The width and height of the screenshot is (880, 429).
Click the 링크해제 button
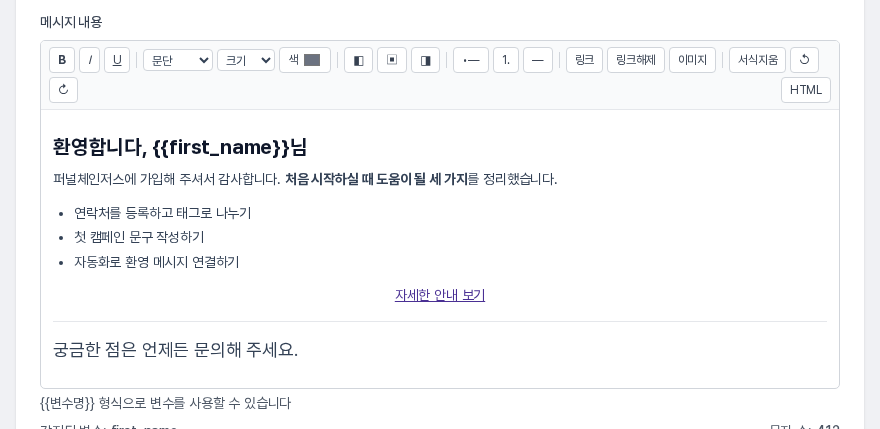pos(636,60)
